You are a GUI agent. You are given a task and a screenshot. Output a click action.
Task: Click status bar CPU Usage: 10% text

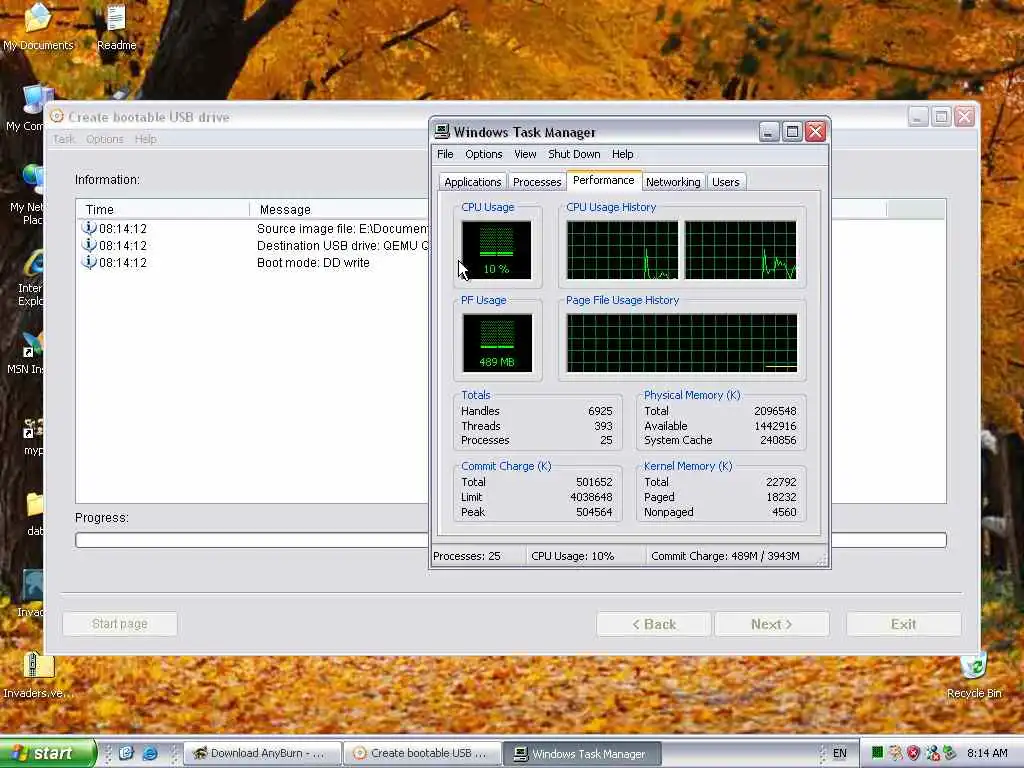click(x=573, y=556)
